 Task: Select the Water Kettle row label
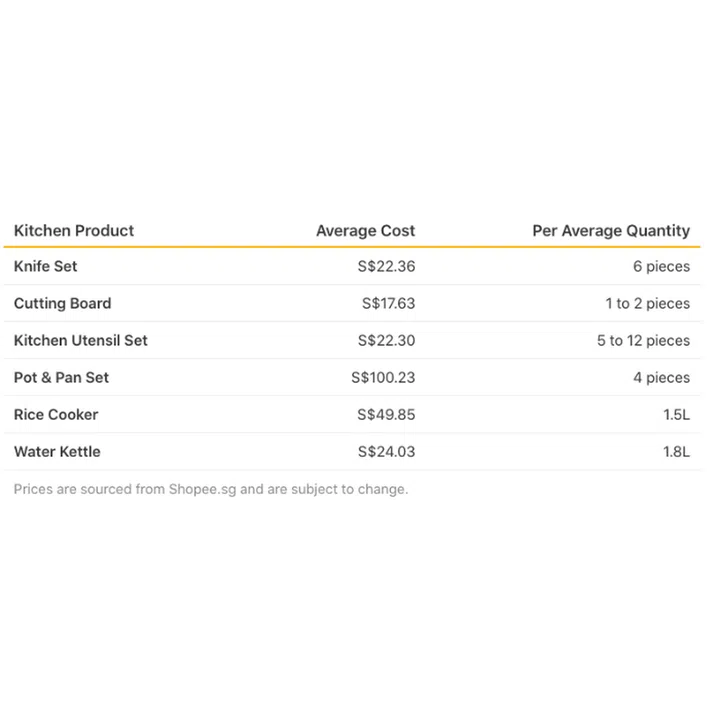[57, 452]
